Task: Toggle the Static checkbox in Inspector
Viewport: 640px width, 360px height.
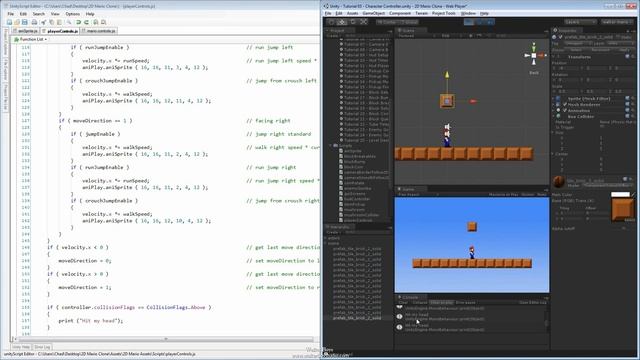Action: click(x=618, y=37)
